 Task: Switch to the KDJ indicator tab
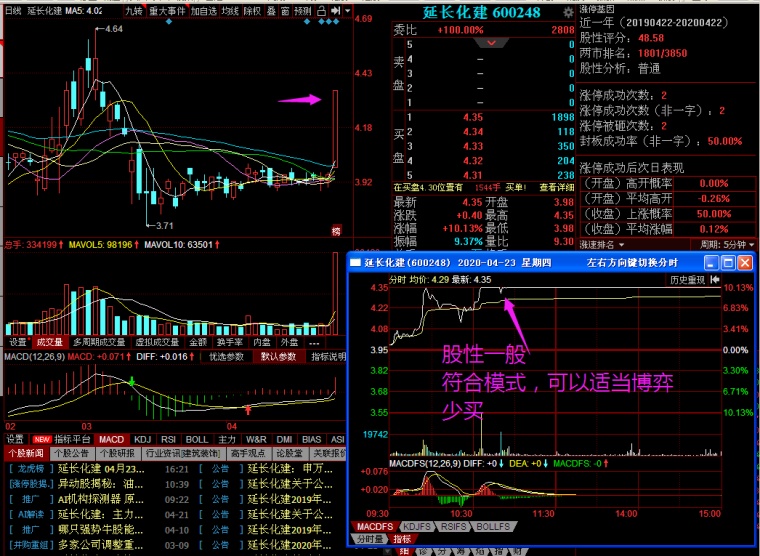click(x=143, y=439)
